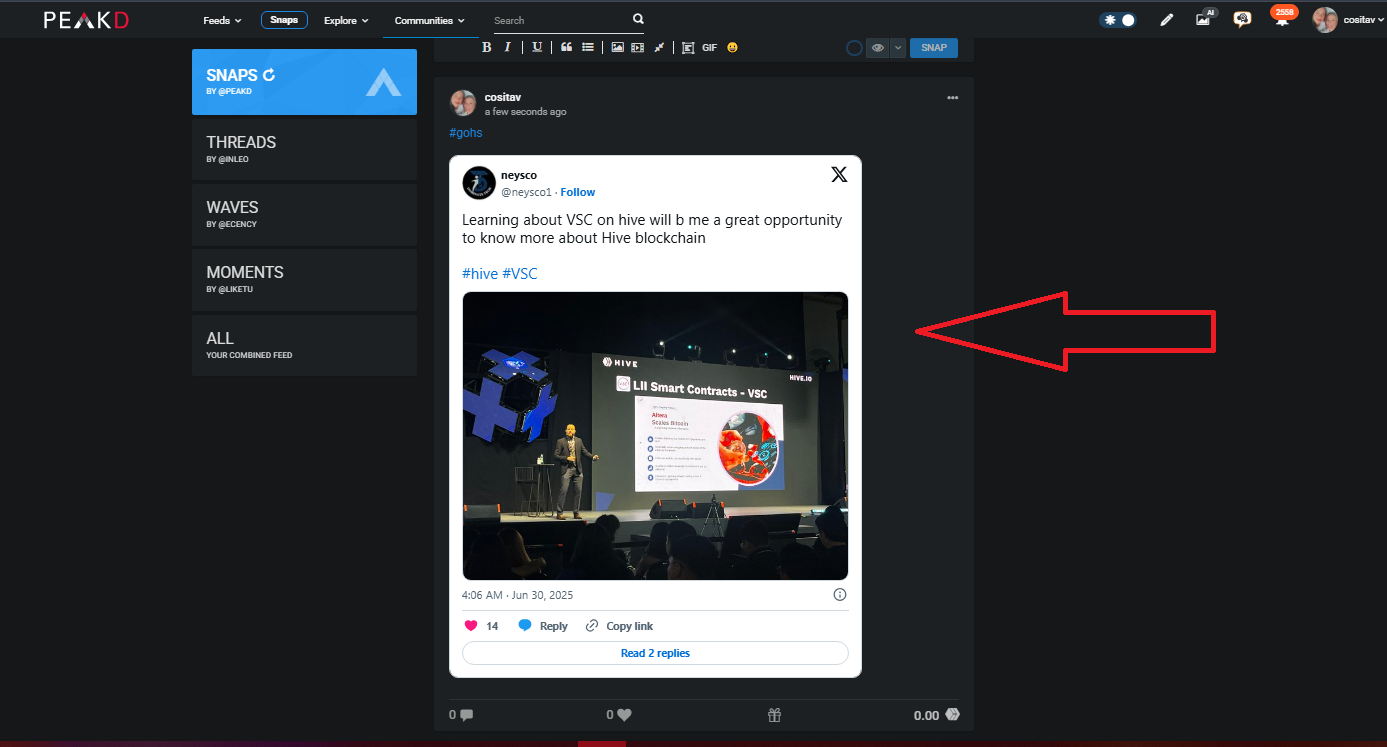The width and height of the screenshot is (1387, 747).
Task: Open the #hive hashtag in tweet
Action: [480, 273]
